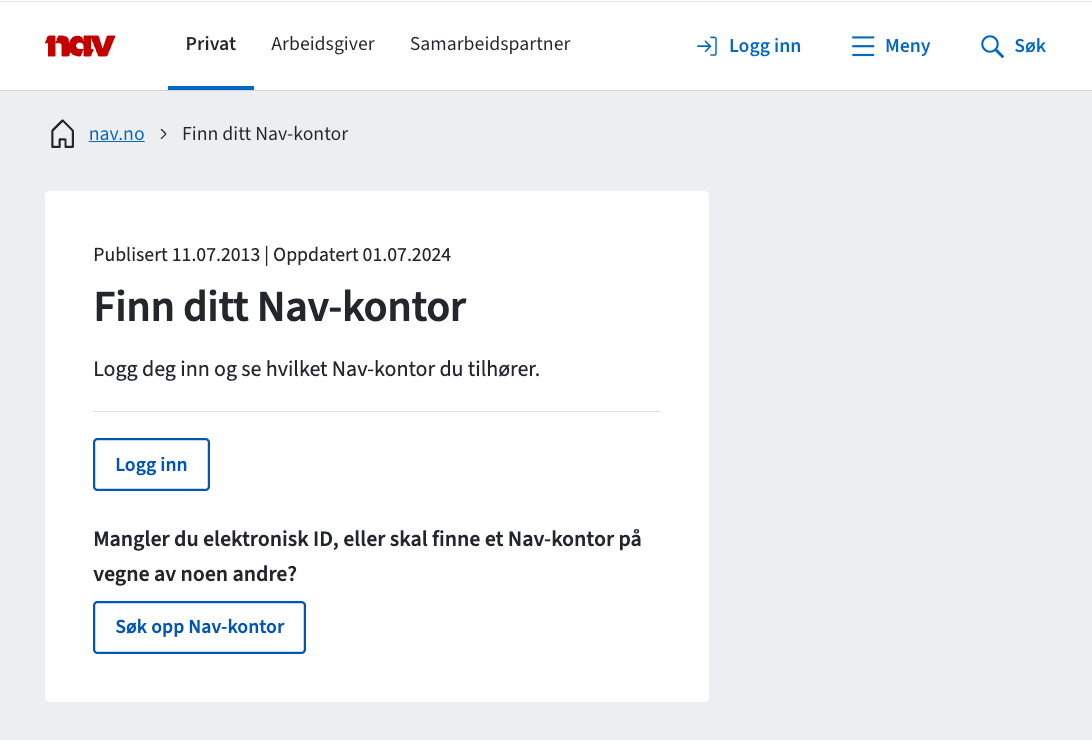The image size is (1092, 740).
Task: Click the home icon in the breadcrumb
Action: pyautogui.click(x=61, y=132)
